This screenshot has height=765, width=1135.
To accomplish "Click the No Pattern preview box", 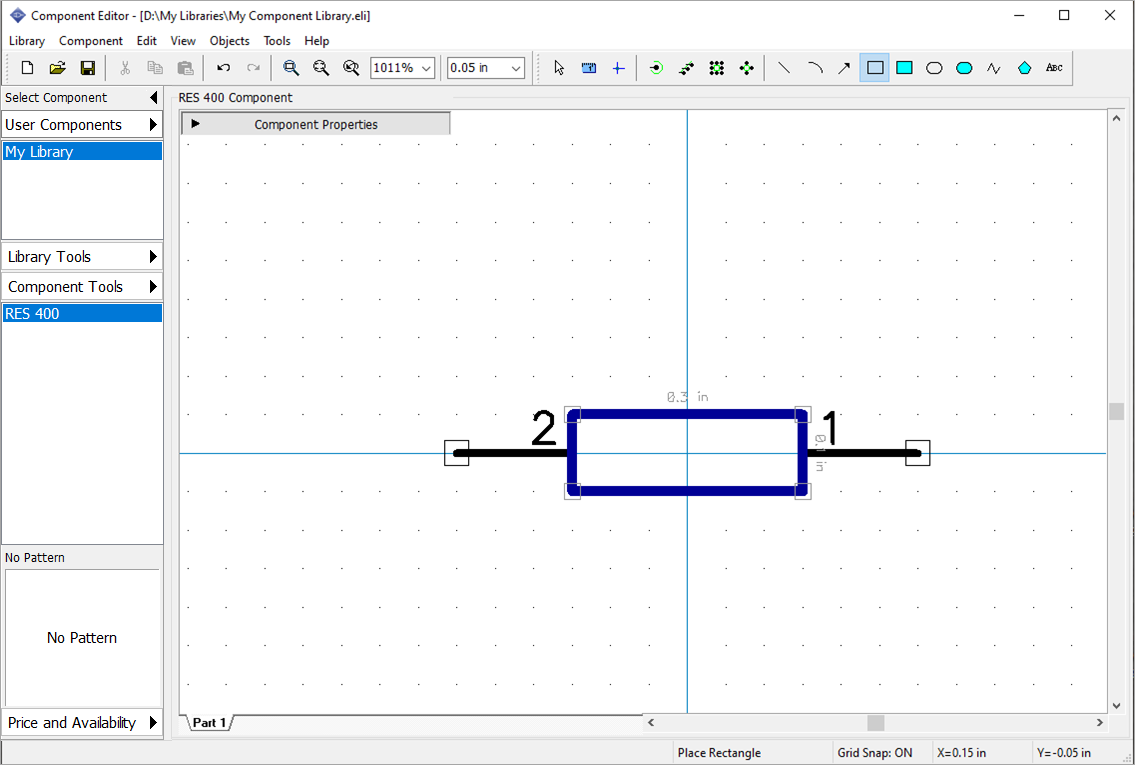I will [x=82, y=638].
